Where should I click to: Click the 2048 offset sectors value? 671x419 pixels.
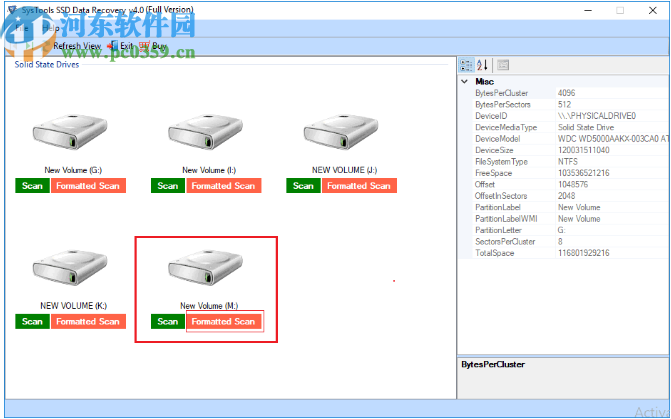tap(567, 196)
